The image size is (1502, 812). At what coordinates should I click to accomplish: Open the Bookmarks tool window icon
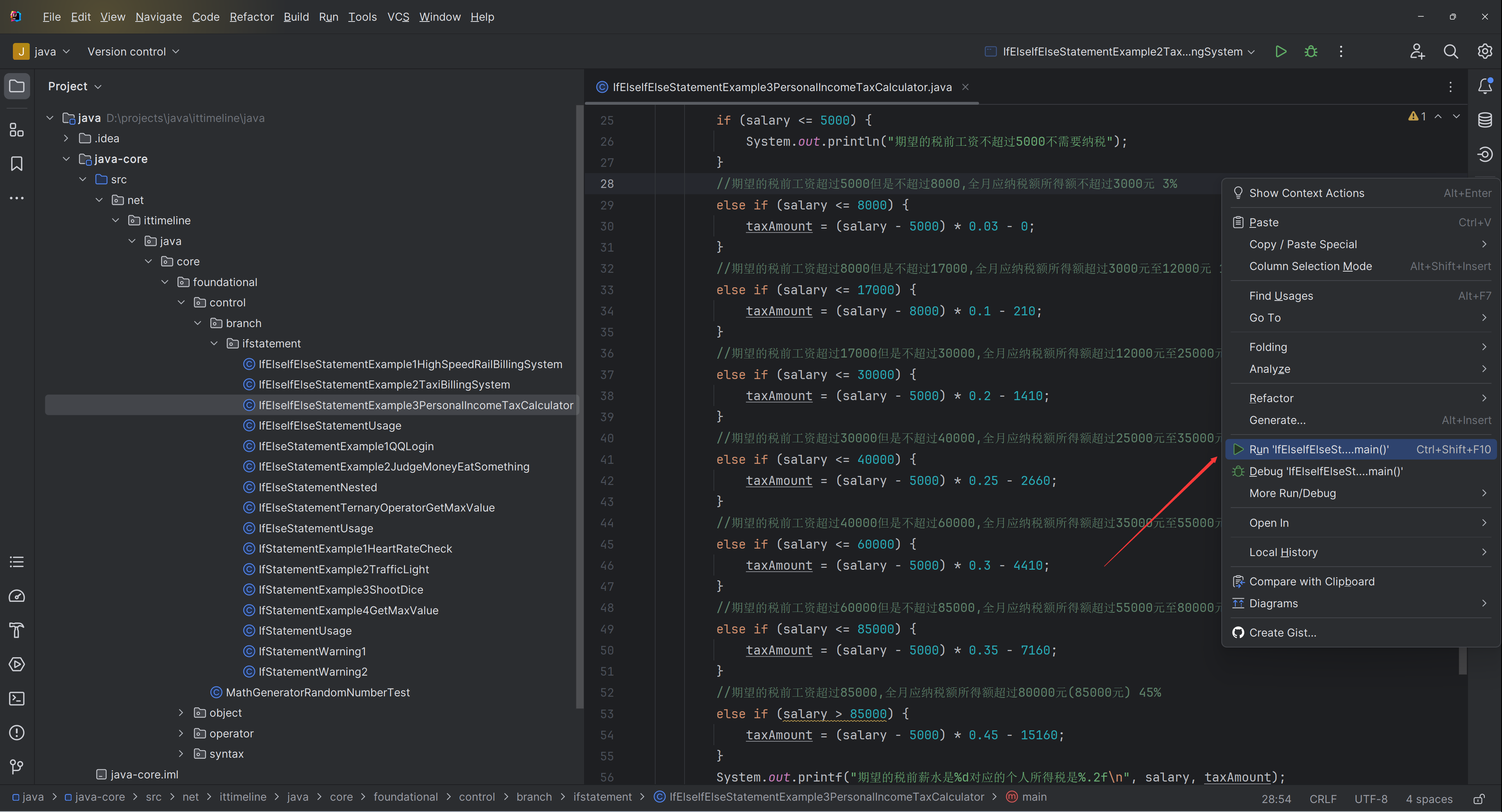17,164
